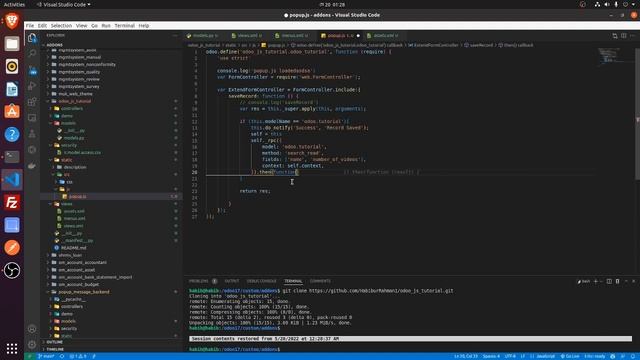The width and height of the screenshot is (640, 360).
Task: Open errors and warnings status indicator
Action: (78, 356)
